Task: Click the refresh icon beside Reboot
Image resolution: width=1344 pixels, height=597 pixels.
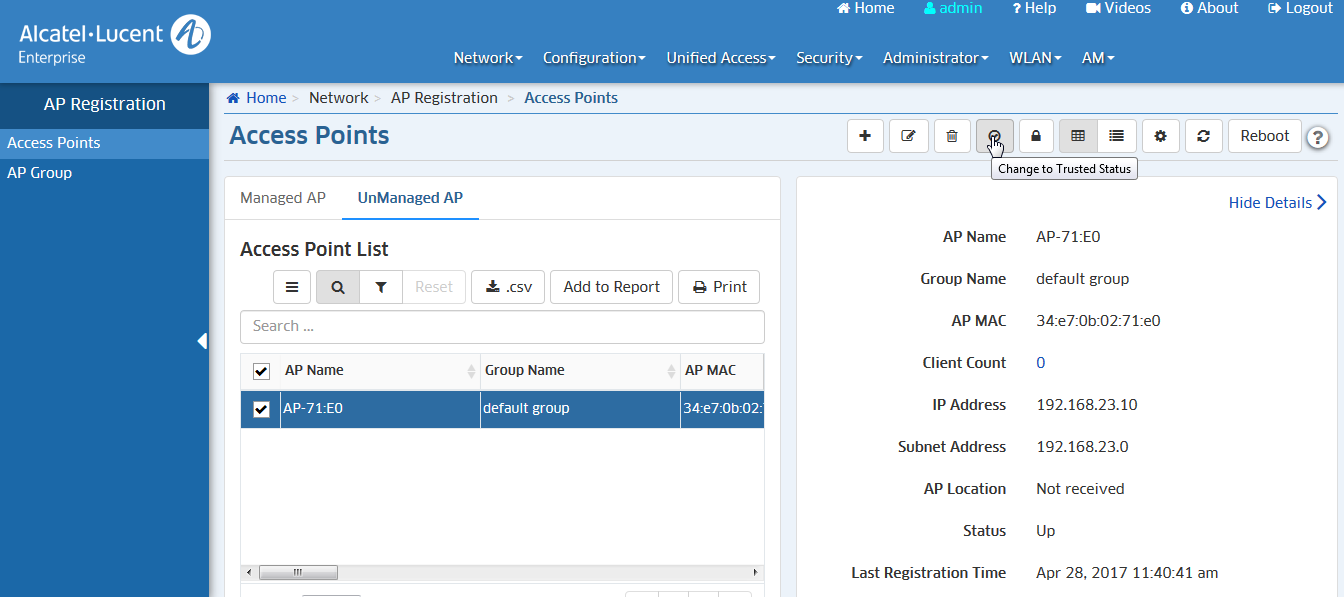Action: 1204,136
